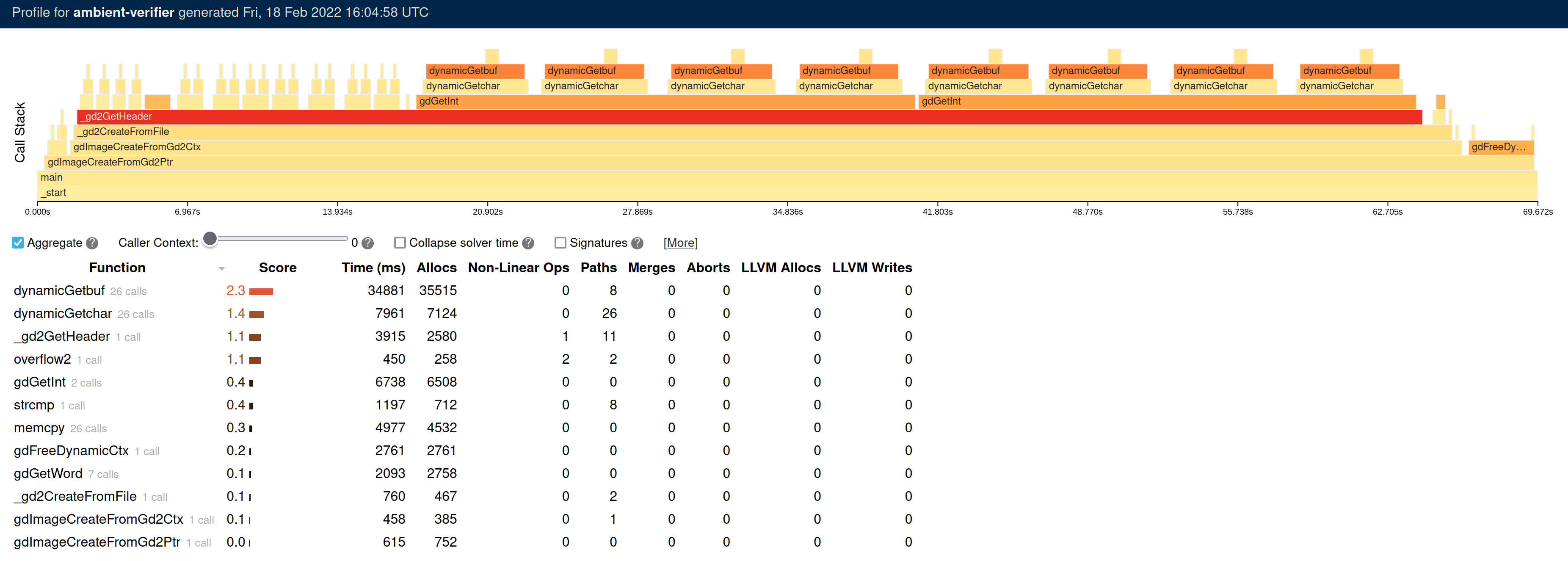
Task: Select the dynamicGetbuf row in function table
Action: click(x=60, y=290)
